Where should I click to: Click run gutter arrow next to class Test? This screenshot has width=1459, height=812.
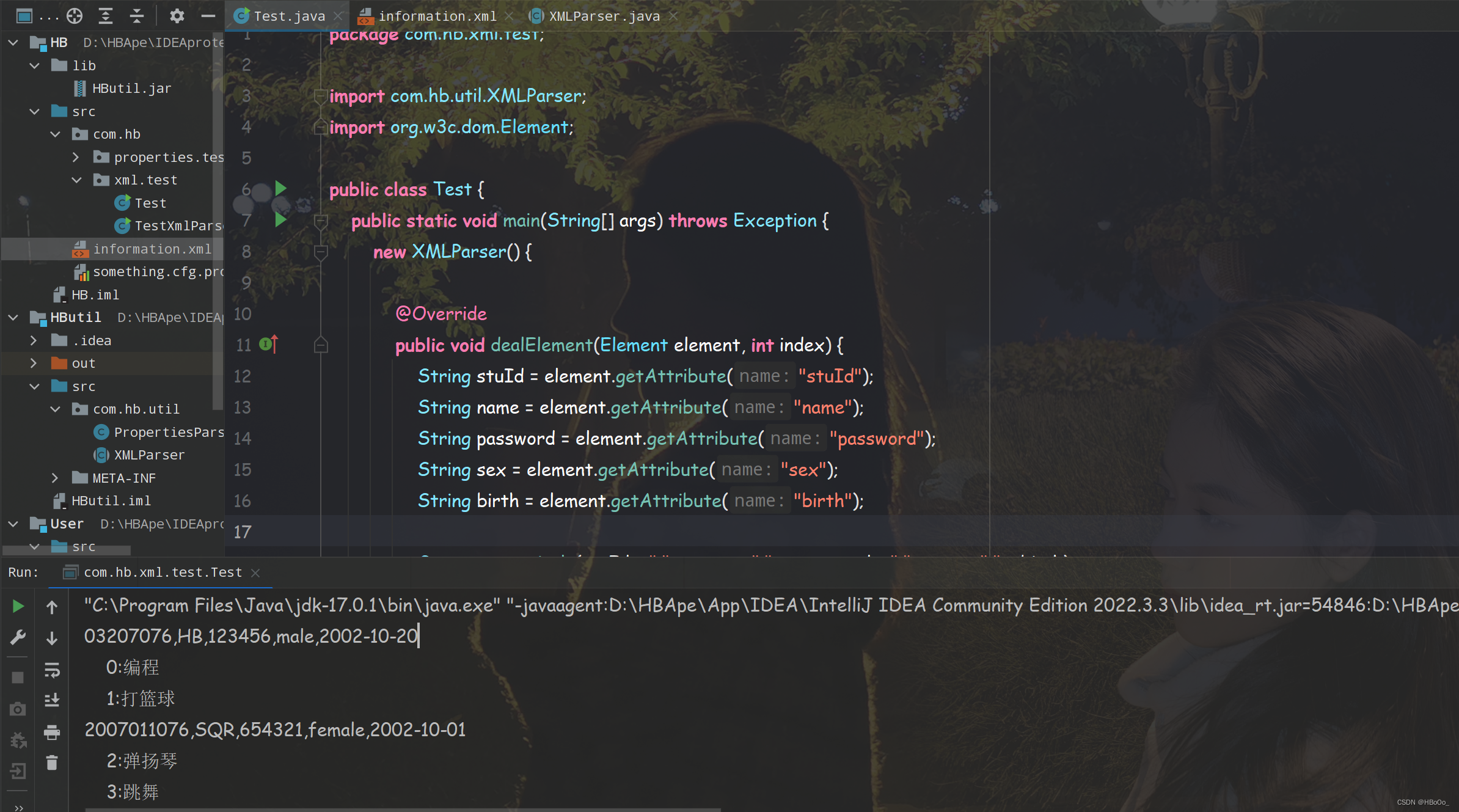pyautogui.click(x=280, y=188)
